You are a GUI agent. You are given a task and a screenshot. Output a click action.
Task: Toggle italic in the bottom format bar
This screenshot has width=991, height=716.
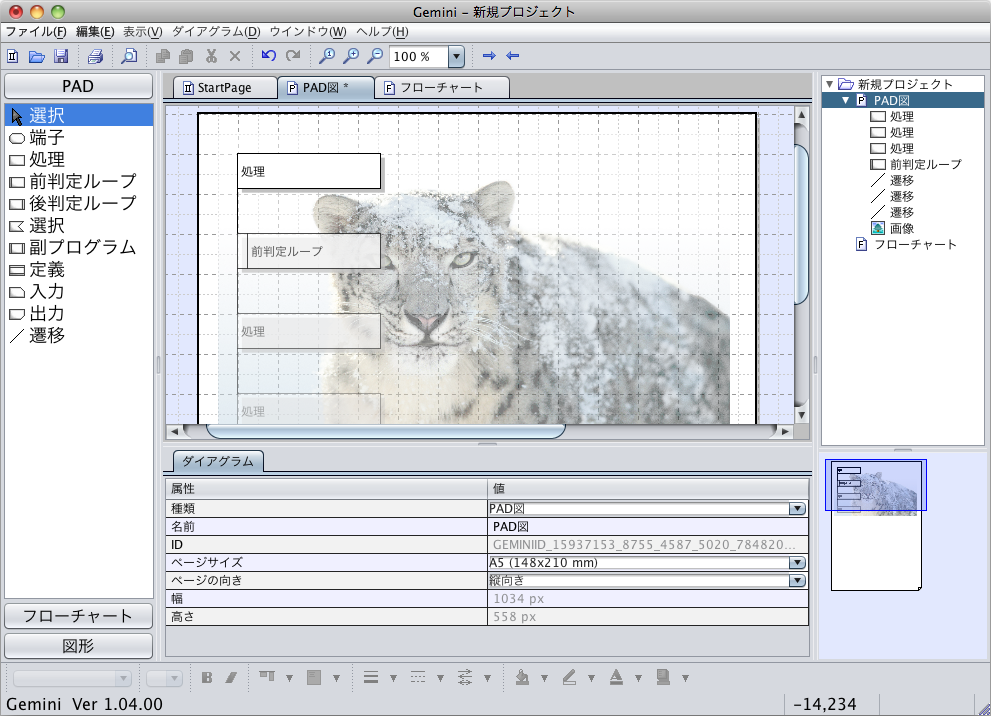click(231, 677)
